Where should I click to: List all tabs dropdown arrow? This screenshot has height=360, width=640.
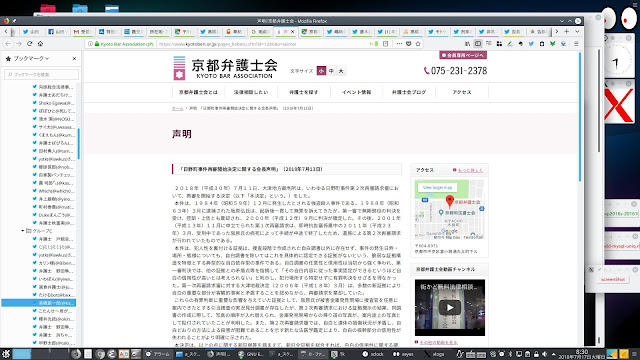[577, 31]
